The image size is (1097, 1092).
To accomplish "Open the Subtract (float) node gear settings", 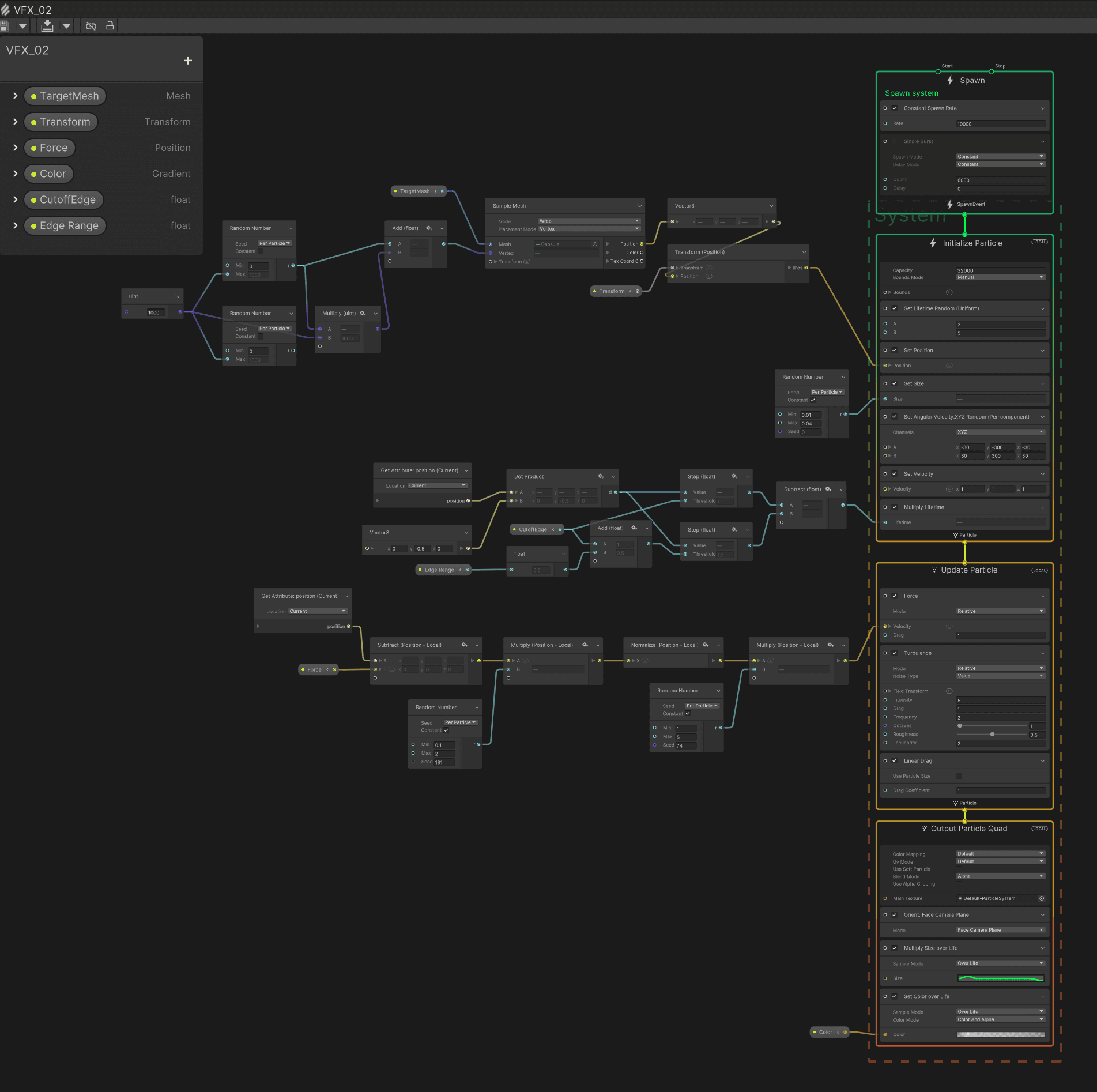I will click(828, 489).
